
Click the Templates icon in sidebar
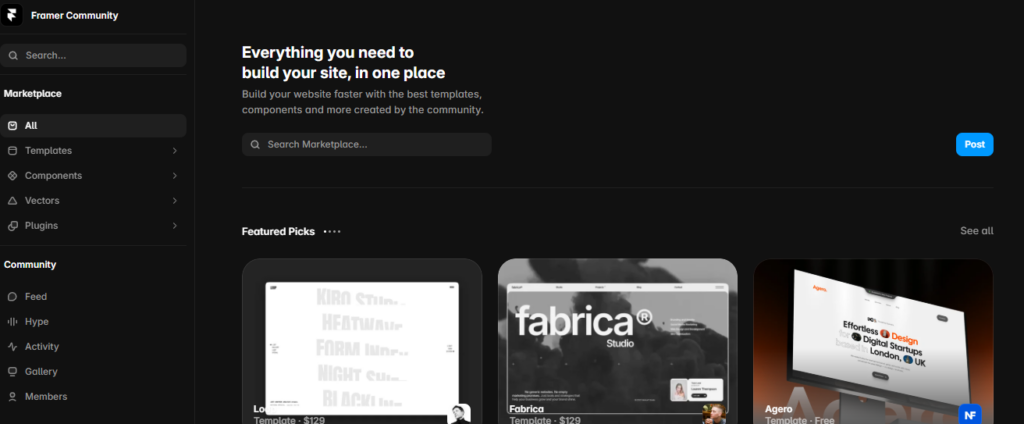[x=12, y=151]
